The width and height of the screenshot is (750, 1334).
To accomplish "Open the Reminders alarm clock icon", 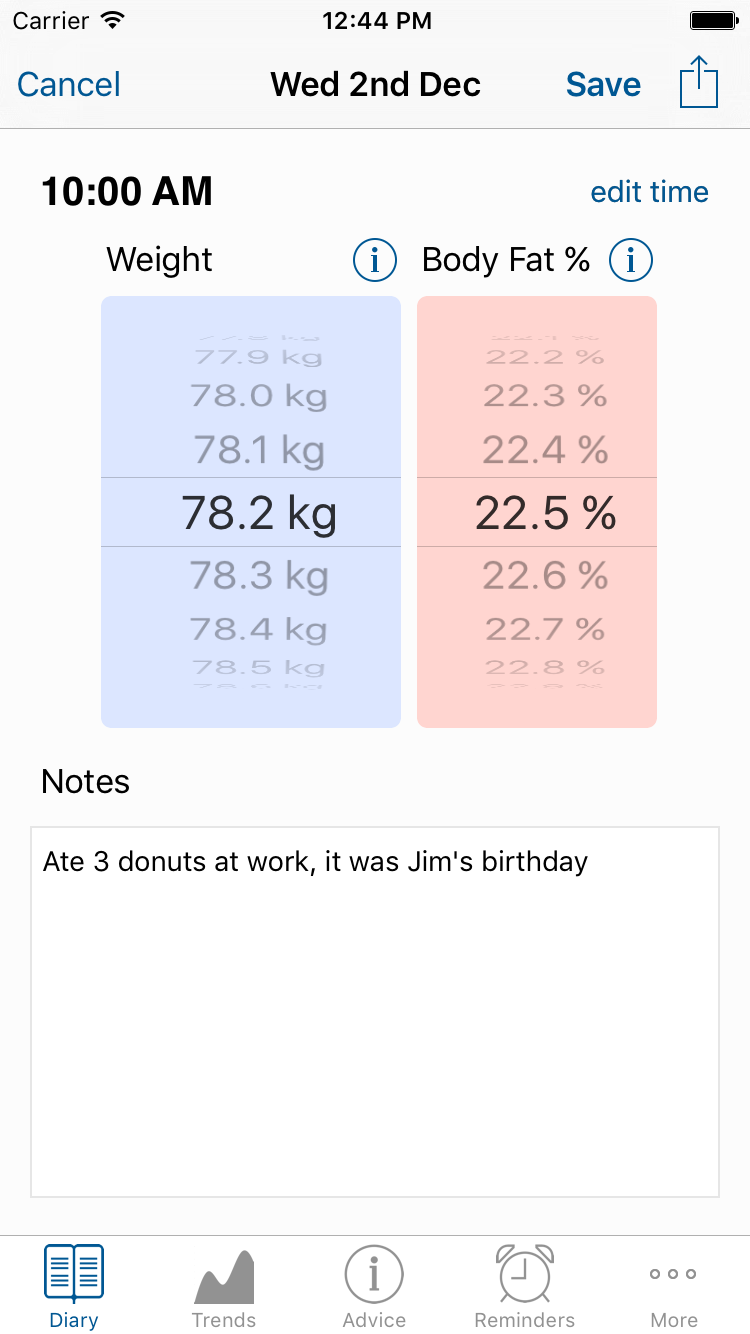I will point(525,1273).
